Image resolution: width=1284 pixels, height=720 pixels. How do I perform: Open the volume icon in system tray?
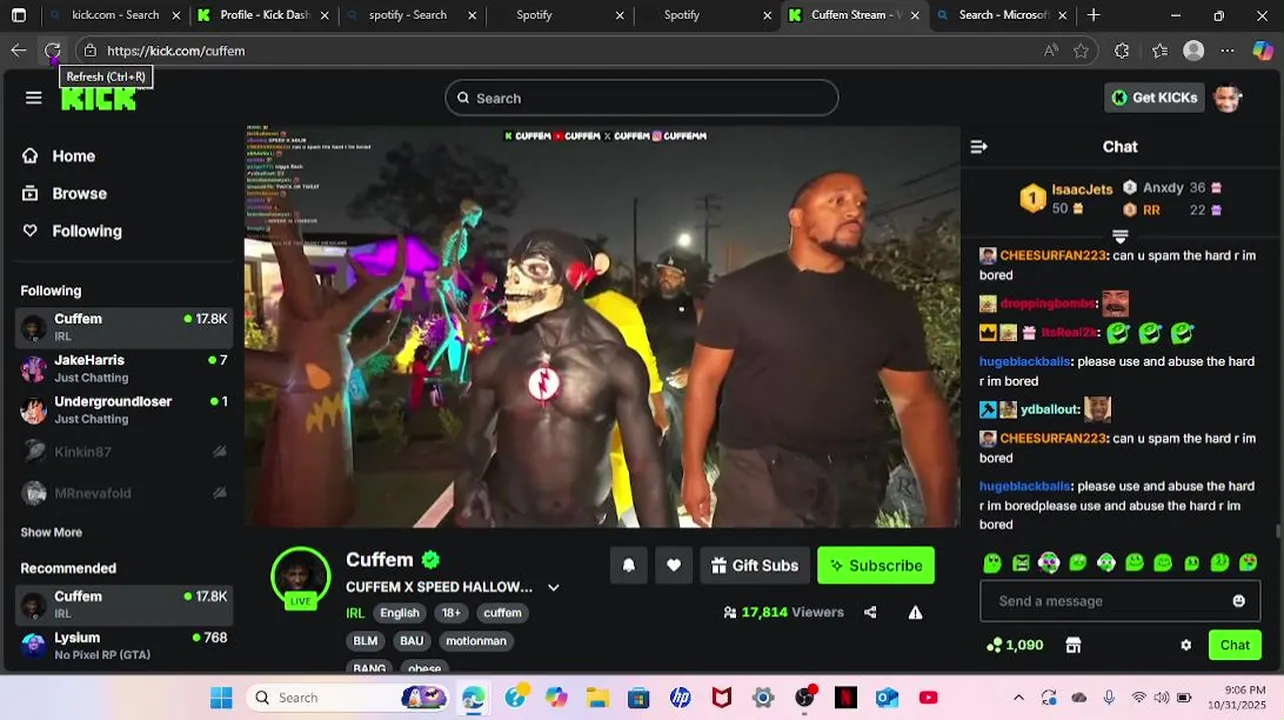click(1162, 697)
